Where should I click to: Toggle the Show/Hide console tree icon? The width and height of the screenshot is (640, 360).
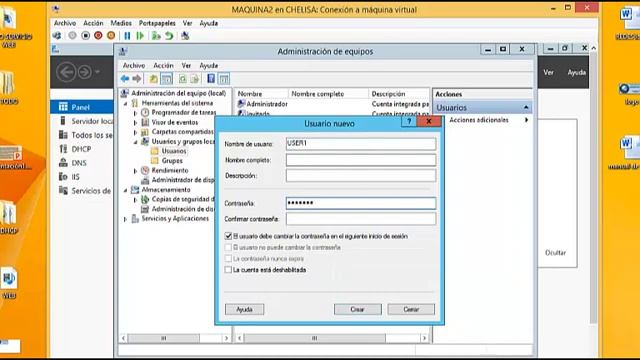click(x=167, y=79)
